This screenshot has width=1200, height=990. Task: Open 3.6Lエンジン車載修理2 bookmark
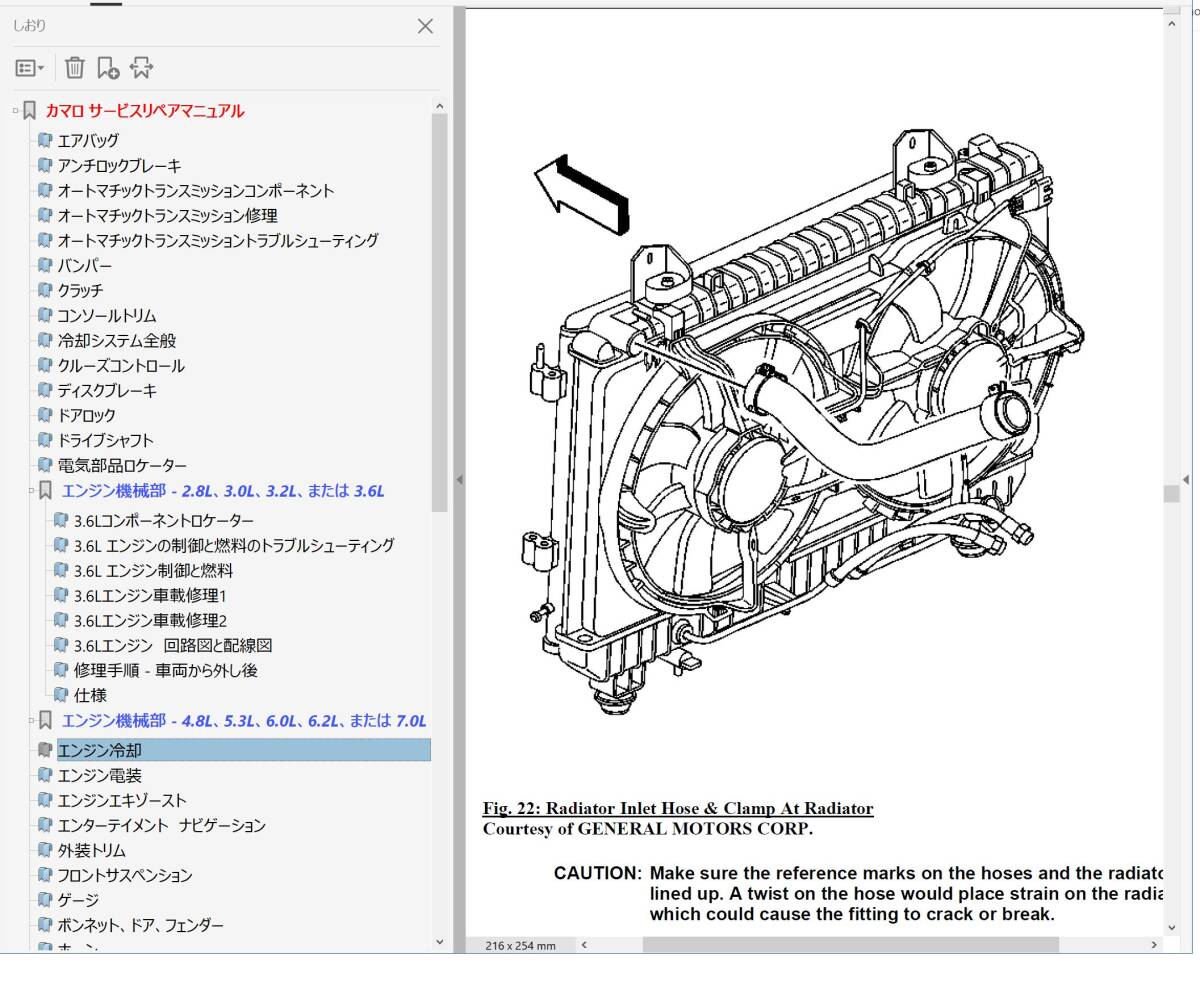click(151, 620)
